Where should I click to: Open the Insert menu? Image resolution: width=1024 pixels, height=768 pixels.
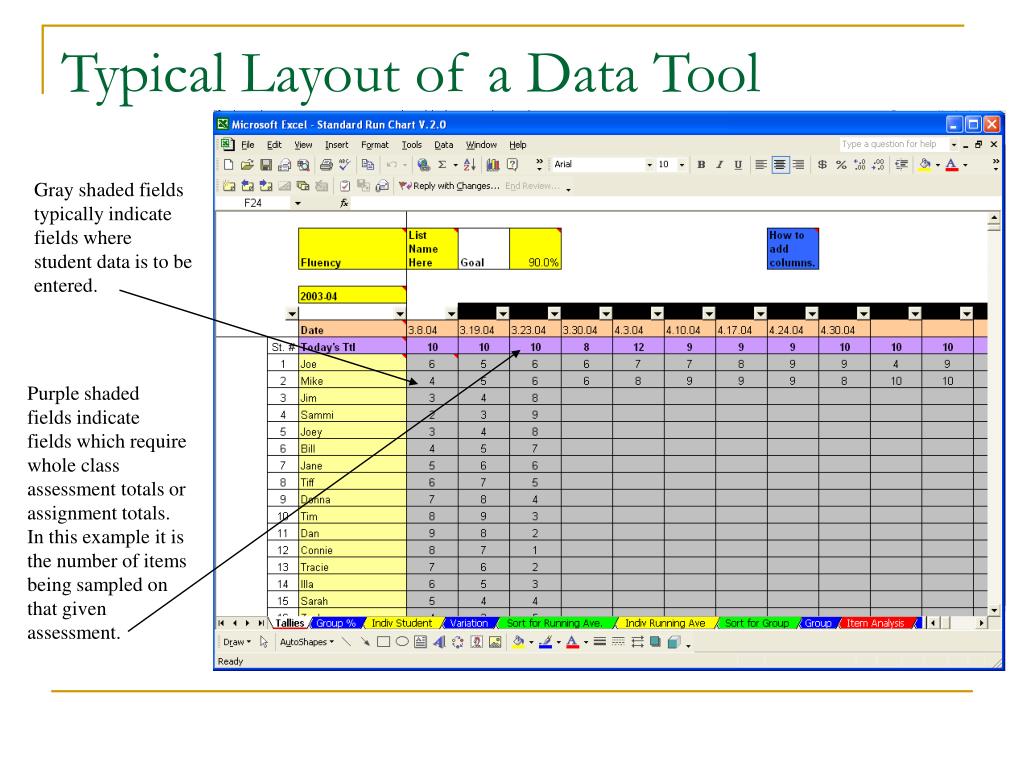[337, 145]
